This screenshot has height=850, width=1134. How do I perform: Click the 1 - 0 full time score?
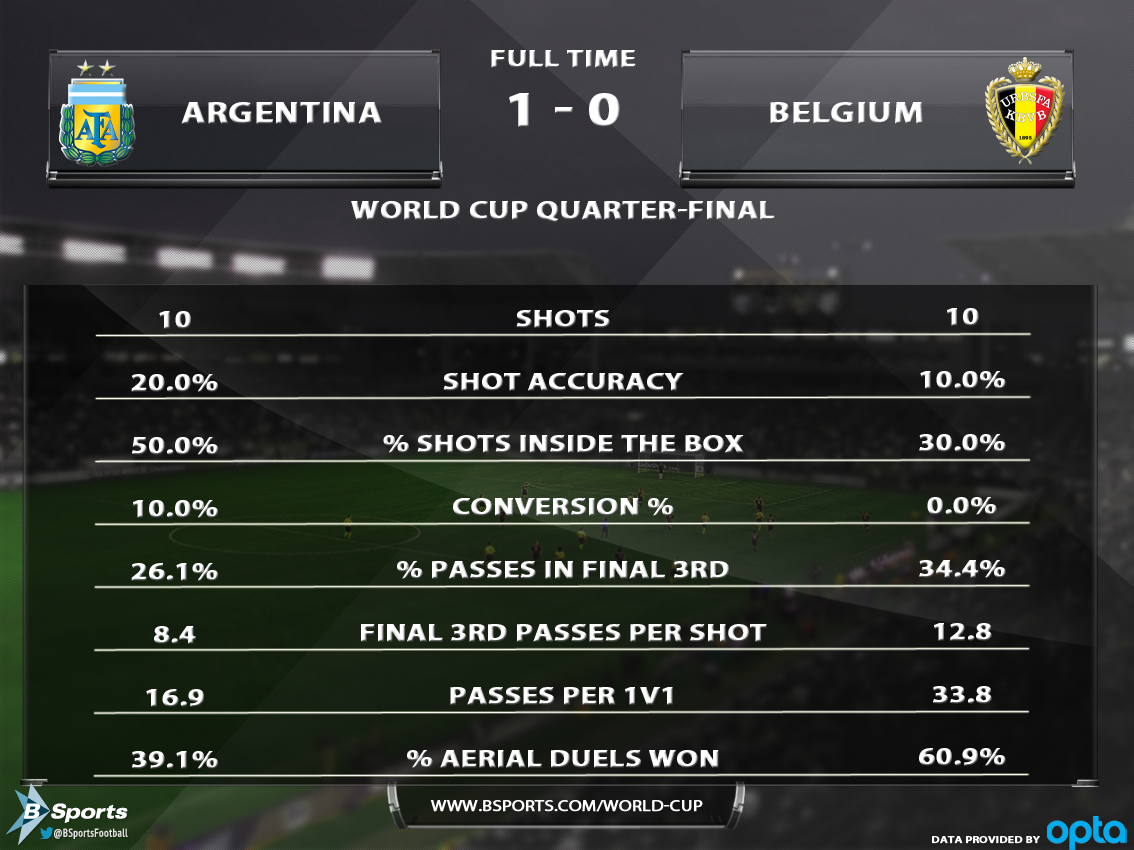pyautogui.click(x=563, y=110)
